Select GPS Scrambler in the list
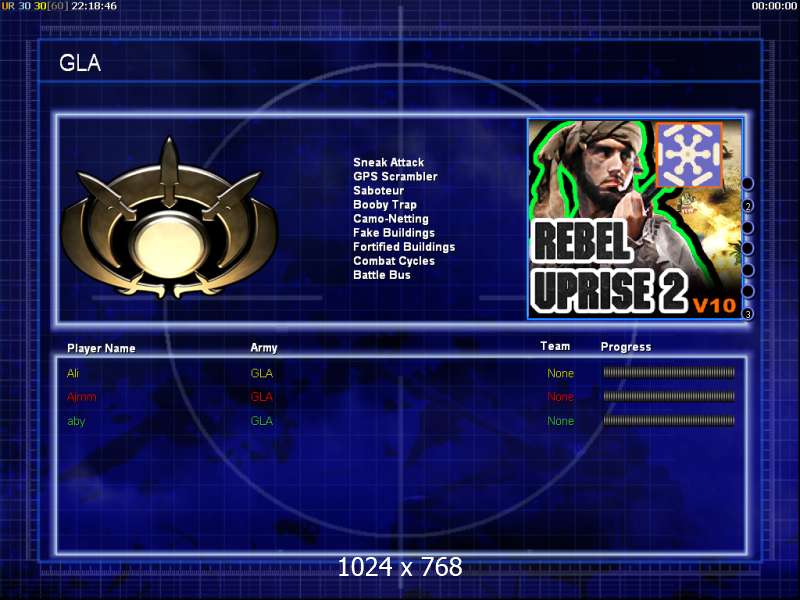 (395, 177)
